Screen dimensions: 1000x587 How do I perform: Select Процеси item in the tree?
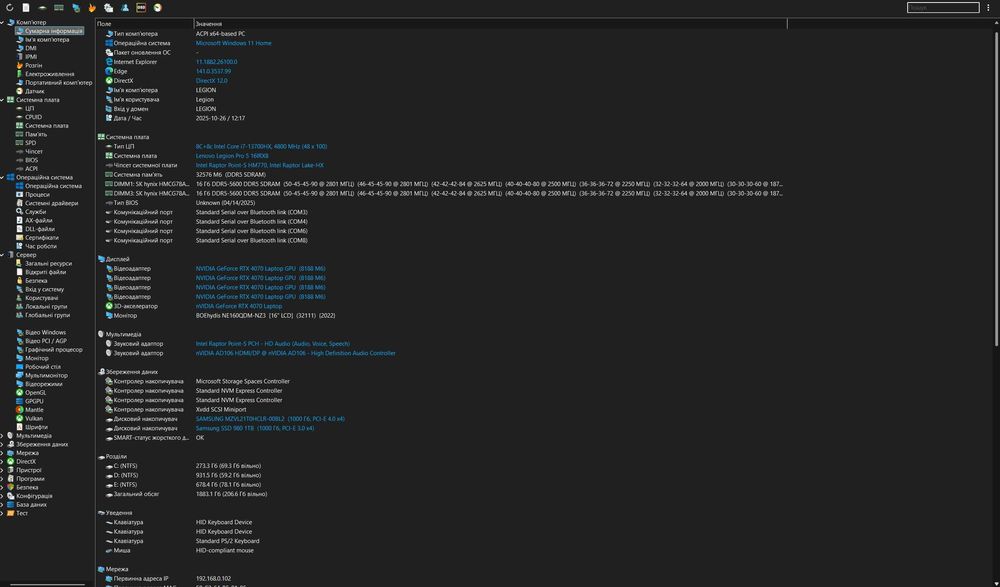click(33, 195)
